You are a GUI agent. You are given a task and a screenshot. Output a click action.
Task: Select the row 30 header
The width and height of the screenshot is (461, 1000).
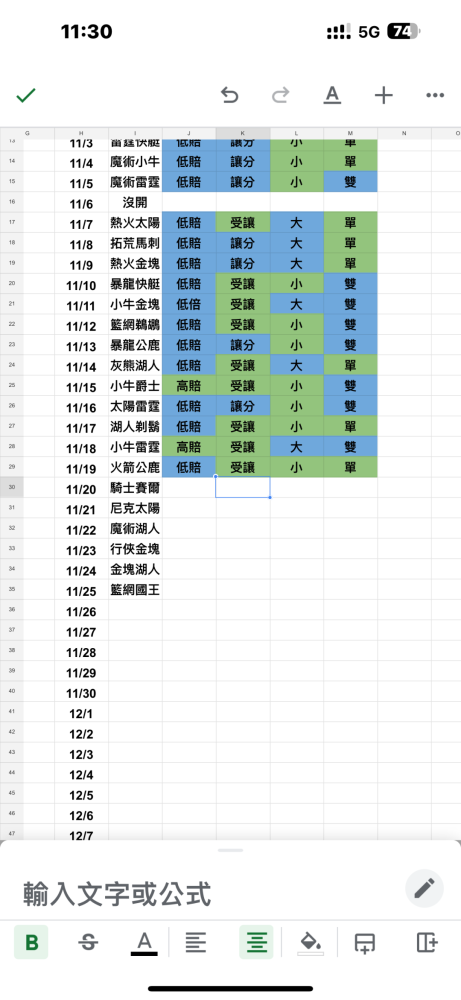coord(11,487)
